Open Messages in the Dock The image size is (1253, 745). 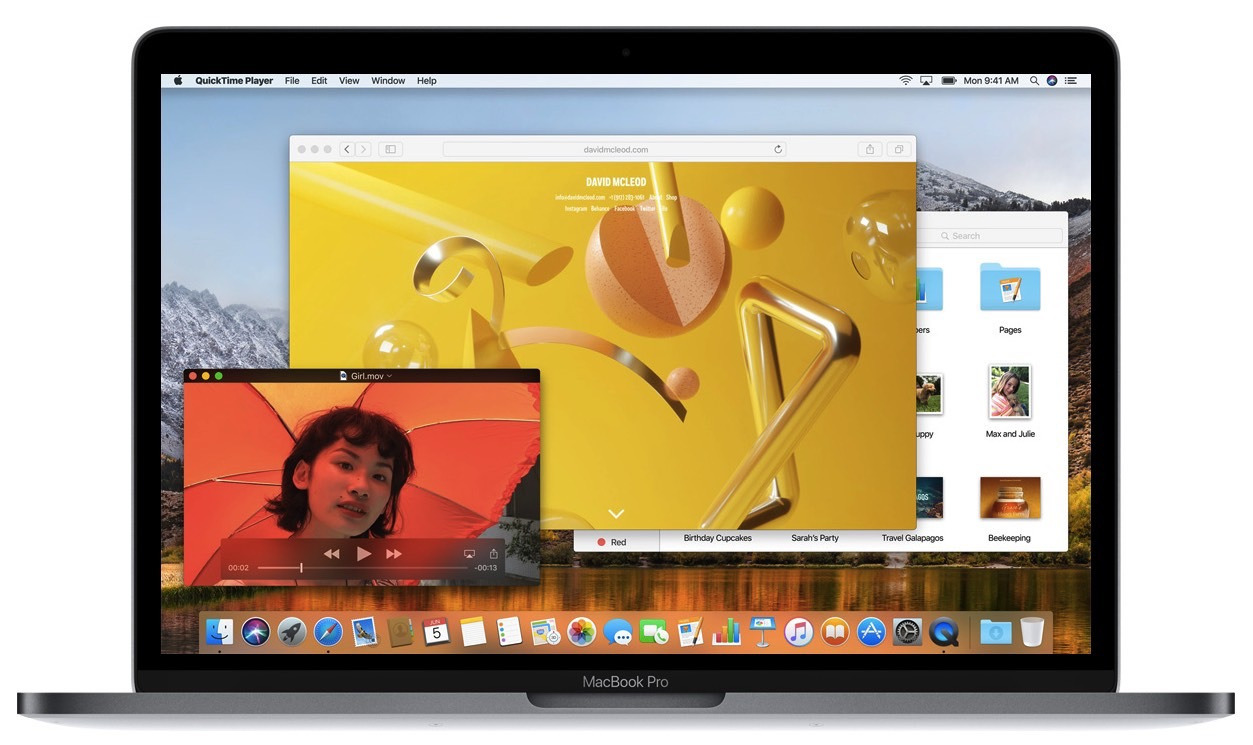point(618,632)
